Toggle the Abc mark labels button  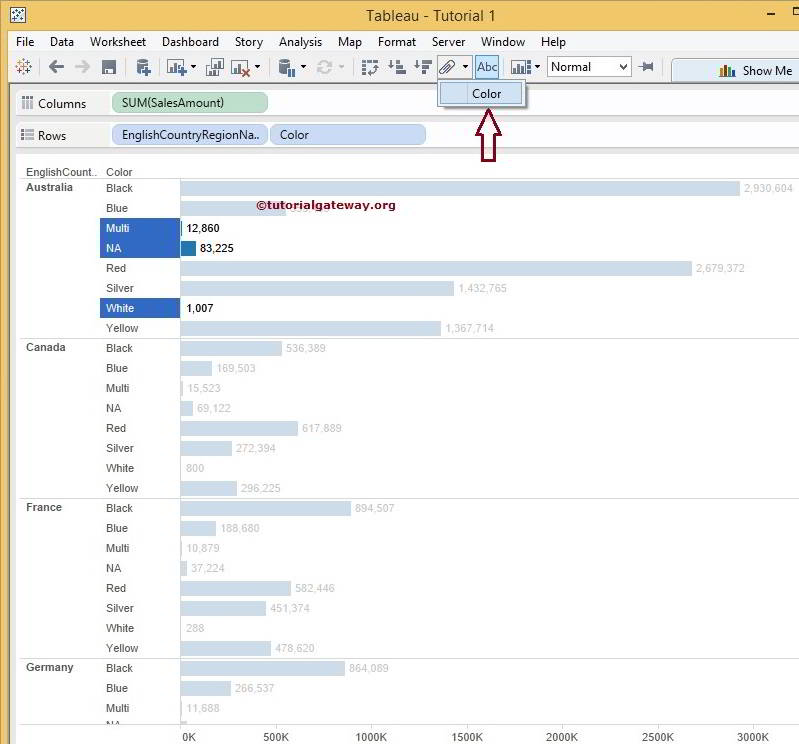pos(487,67)
